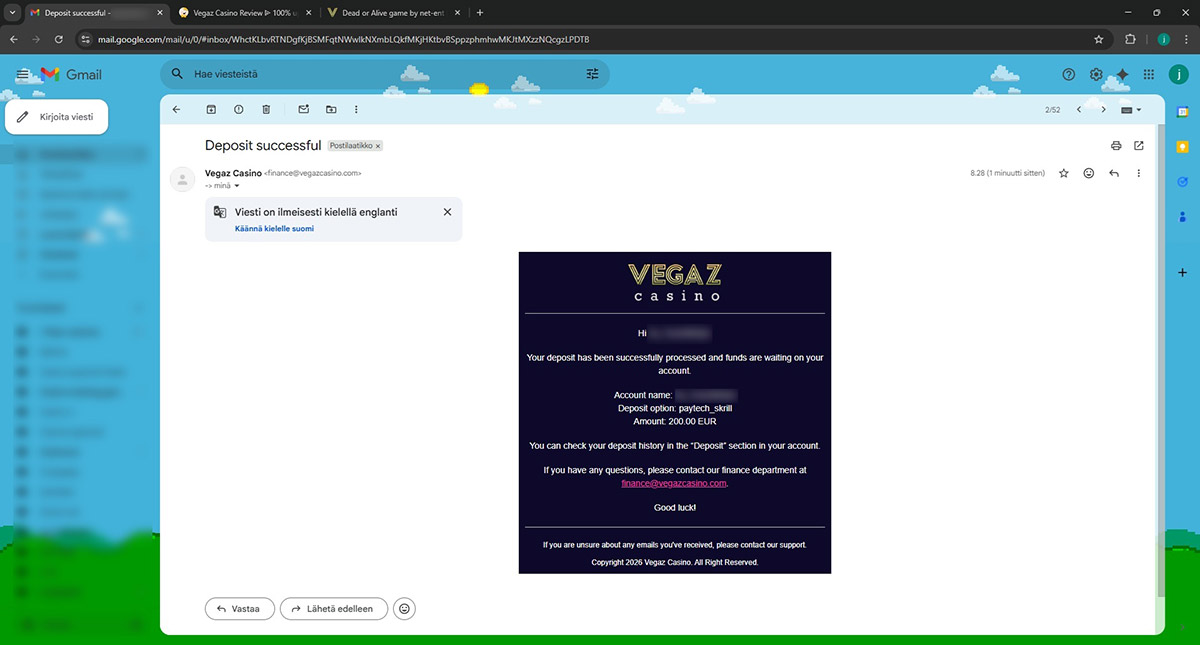Open the finance@vegazcasino.com link in email body
This screenshot has height=645, width=1200.
(673, 483)
